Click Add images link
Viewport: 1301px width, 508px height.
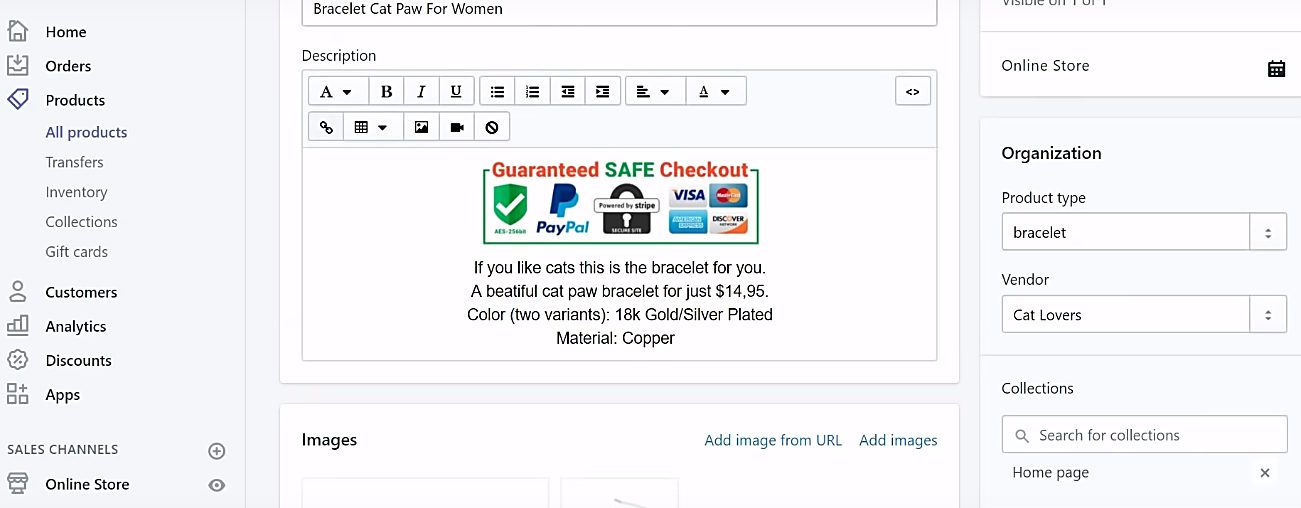click(898, 440)
